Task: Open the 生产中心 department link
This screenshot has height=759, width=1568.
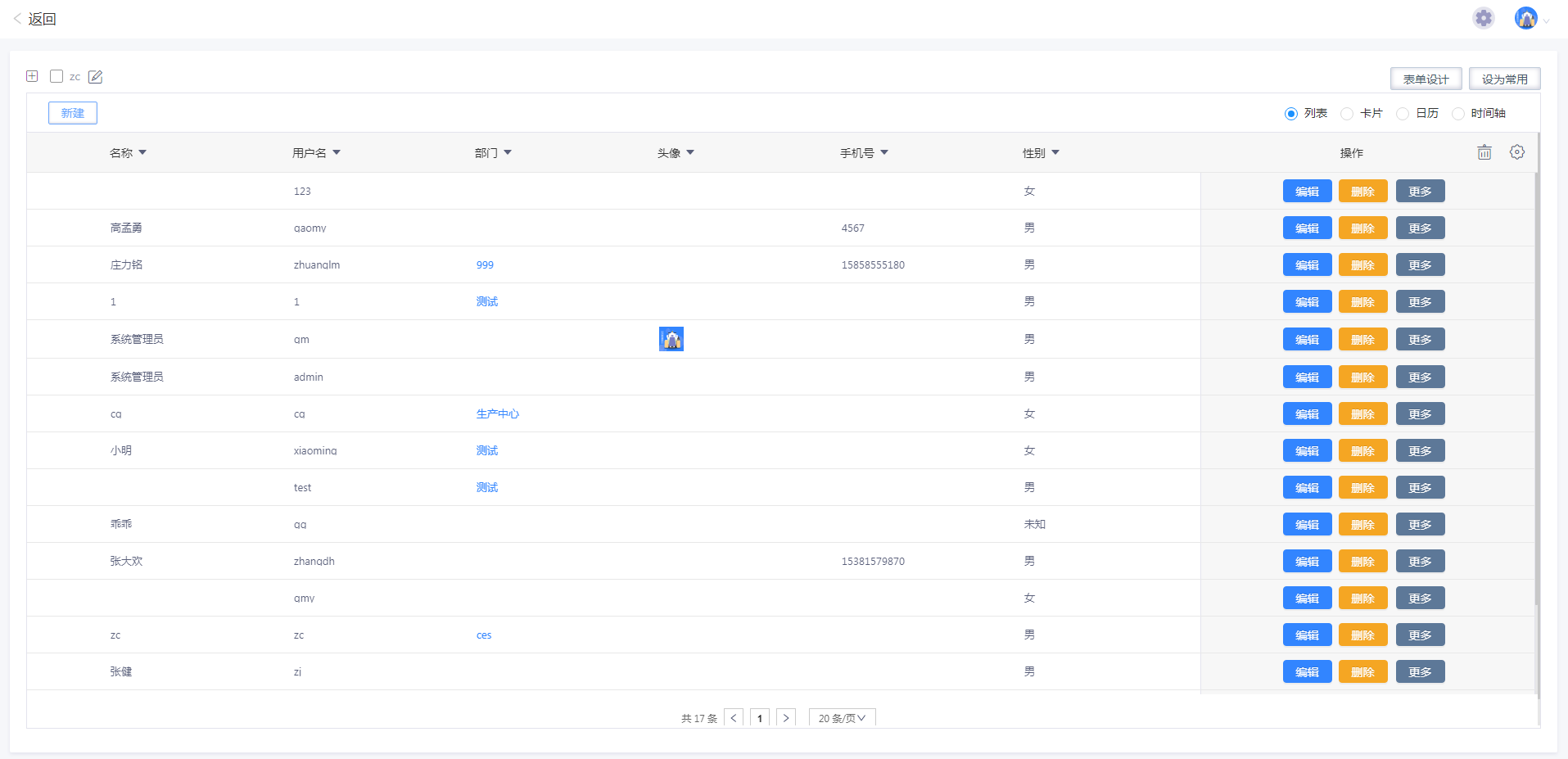Action: point(498,413)
